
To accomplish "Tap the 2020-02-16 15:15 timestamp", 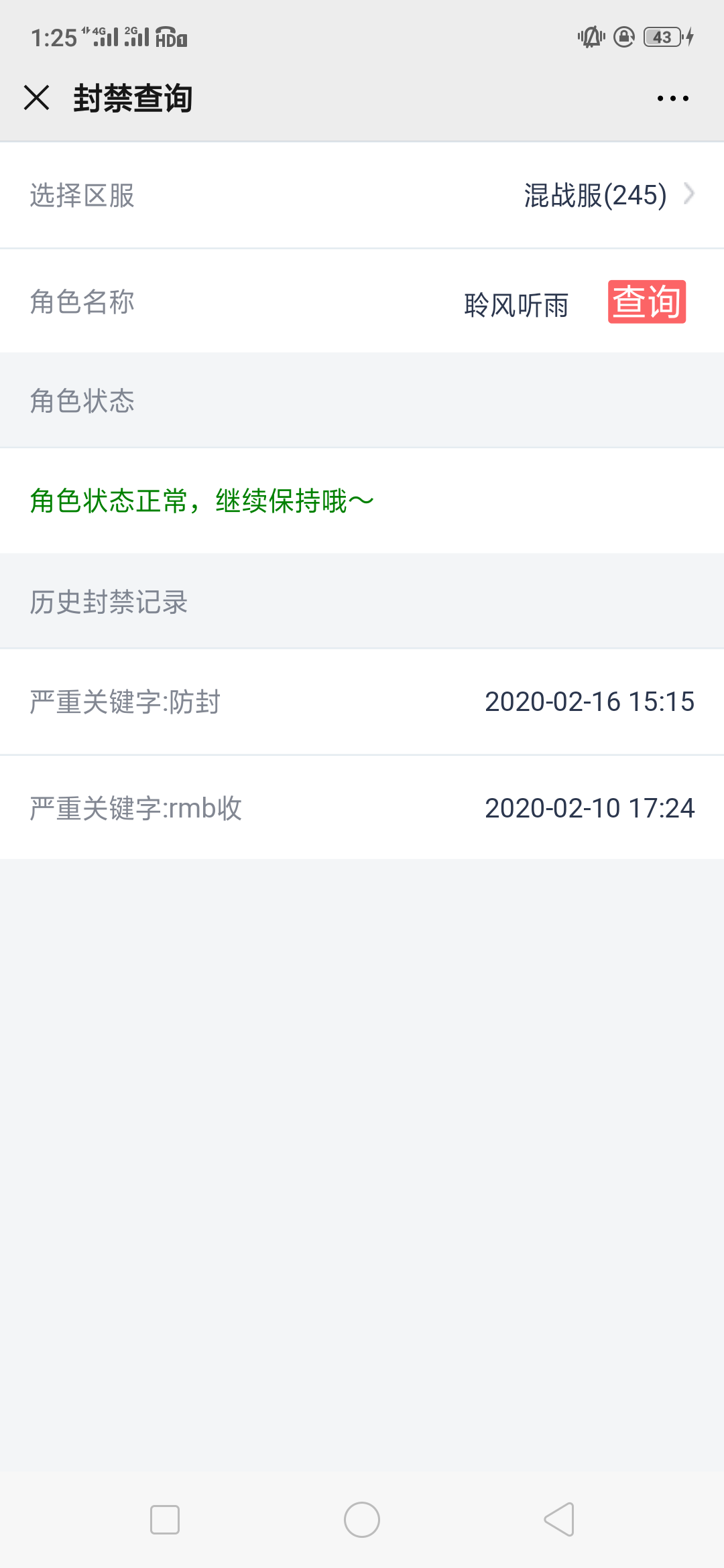I will point(589,702).
